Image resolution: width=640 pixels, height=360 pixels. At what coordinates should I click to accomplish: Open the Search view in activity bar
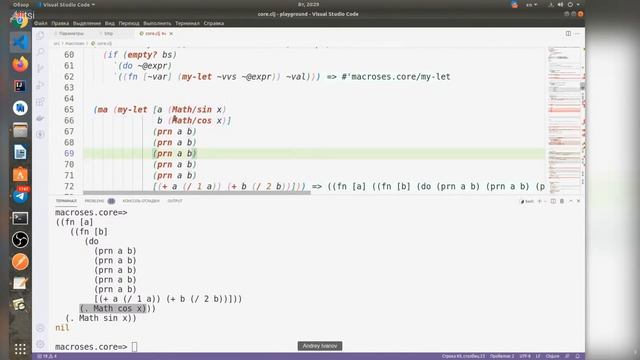(40, 52)
